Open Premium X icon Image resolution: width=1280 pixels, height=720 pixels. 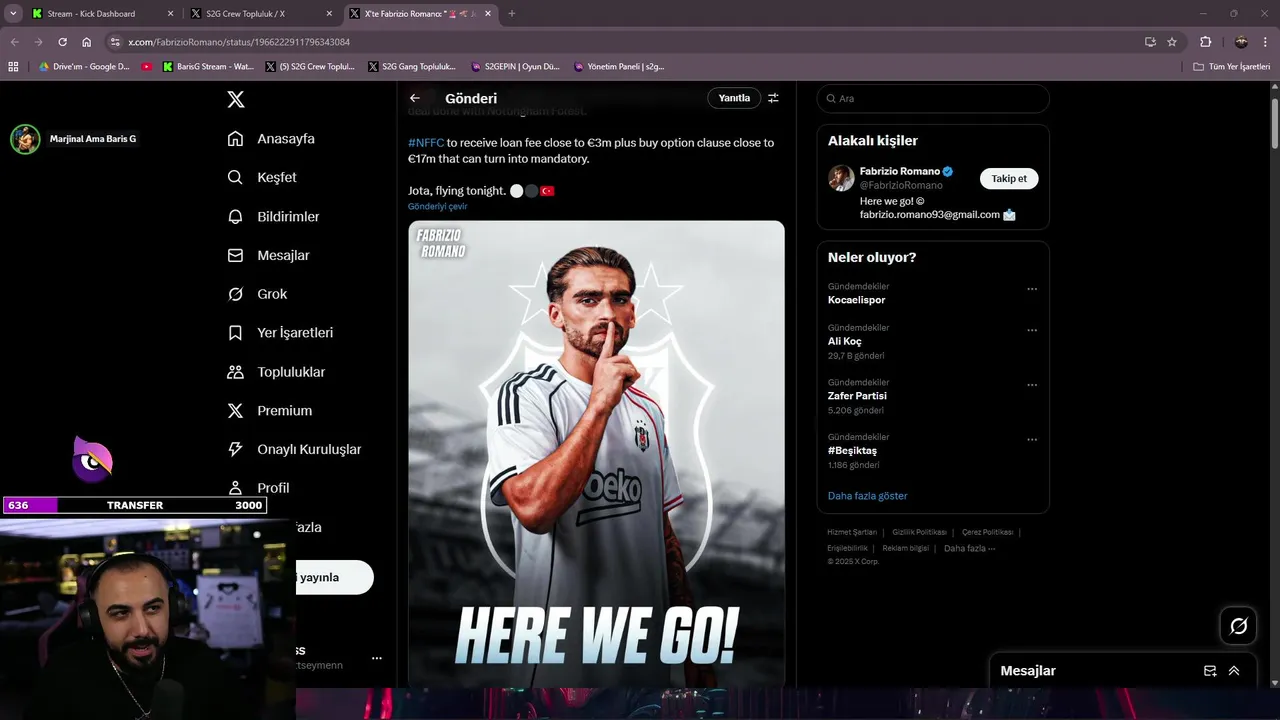235,410
